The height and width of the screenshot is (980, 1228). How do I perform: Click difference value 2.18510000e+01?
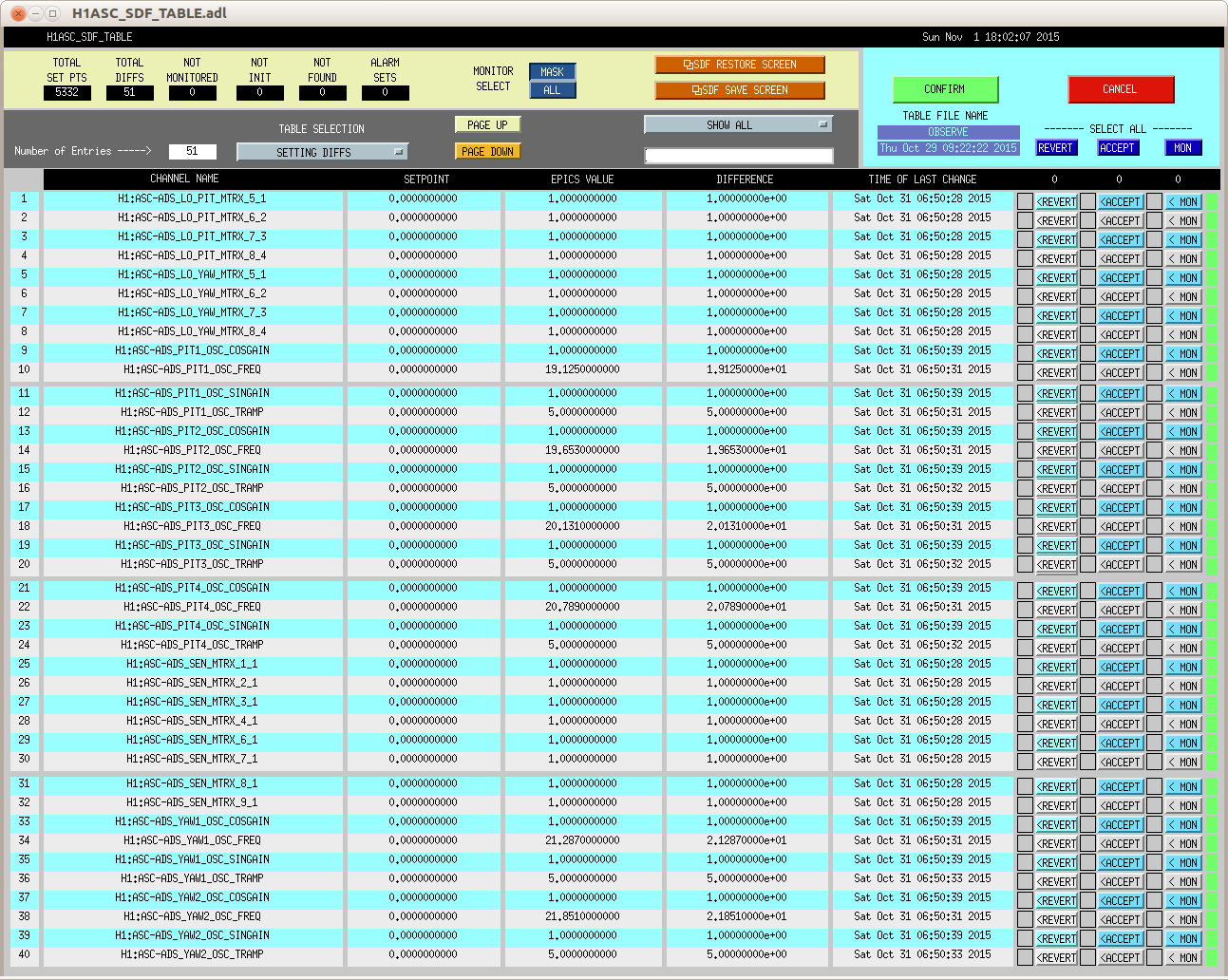point(746,916)
